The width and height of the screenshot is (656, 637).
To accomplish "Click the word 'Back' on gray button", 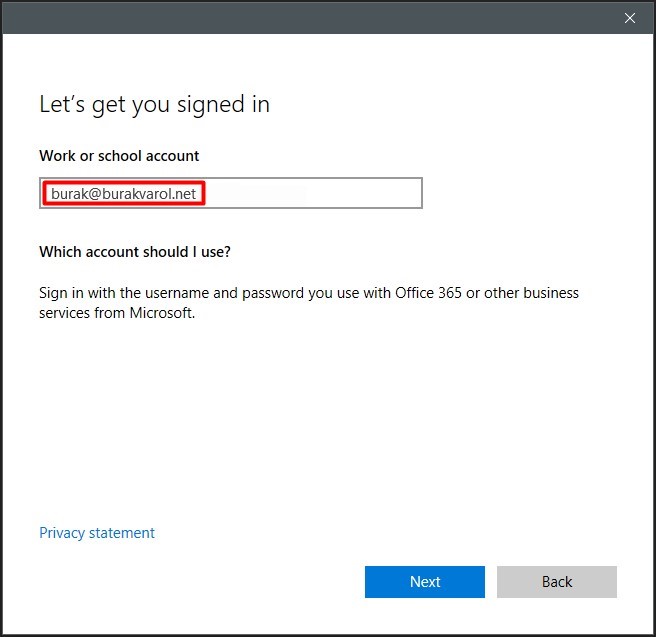I will 557,582.
